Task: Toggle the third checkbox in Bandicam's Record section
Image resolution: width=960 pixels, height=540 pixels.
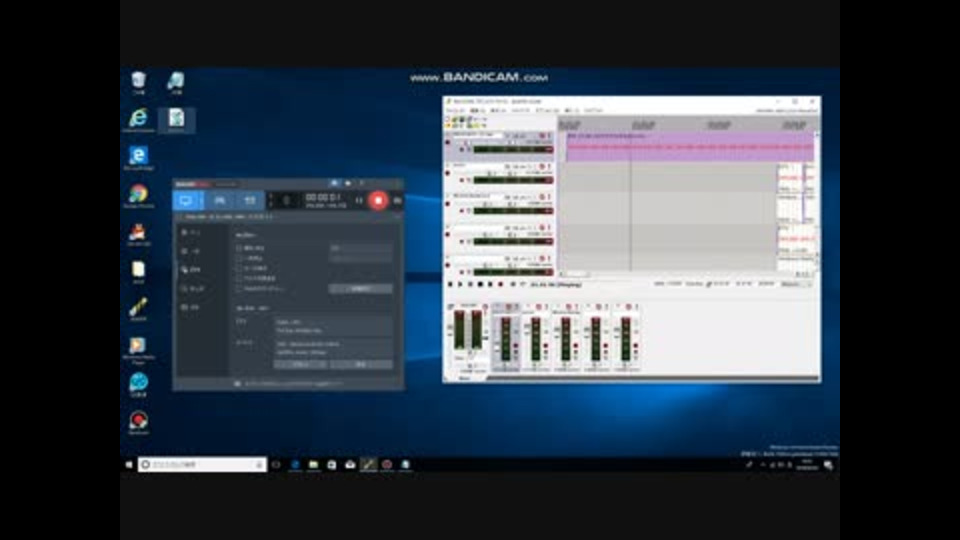Action: point(239,268)
